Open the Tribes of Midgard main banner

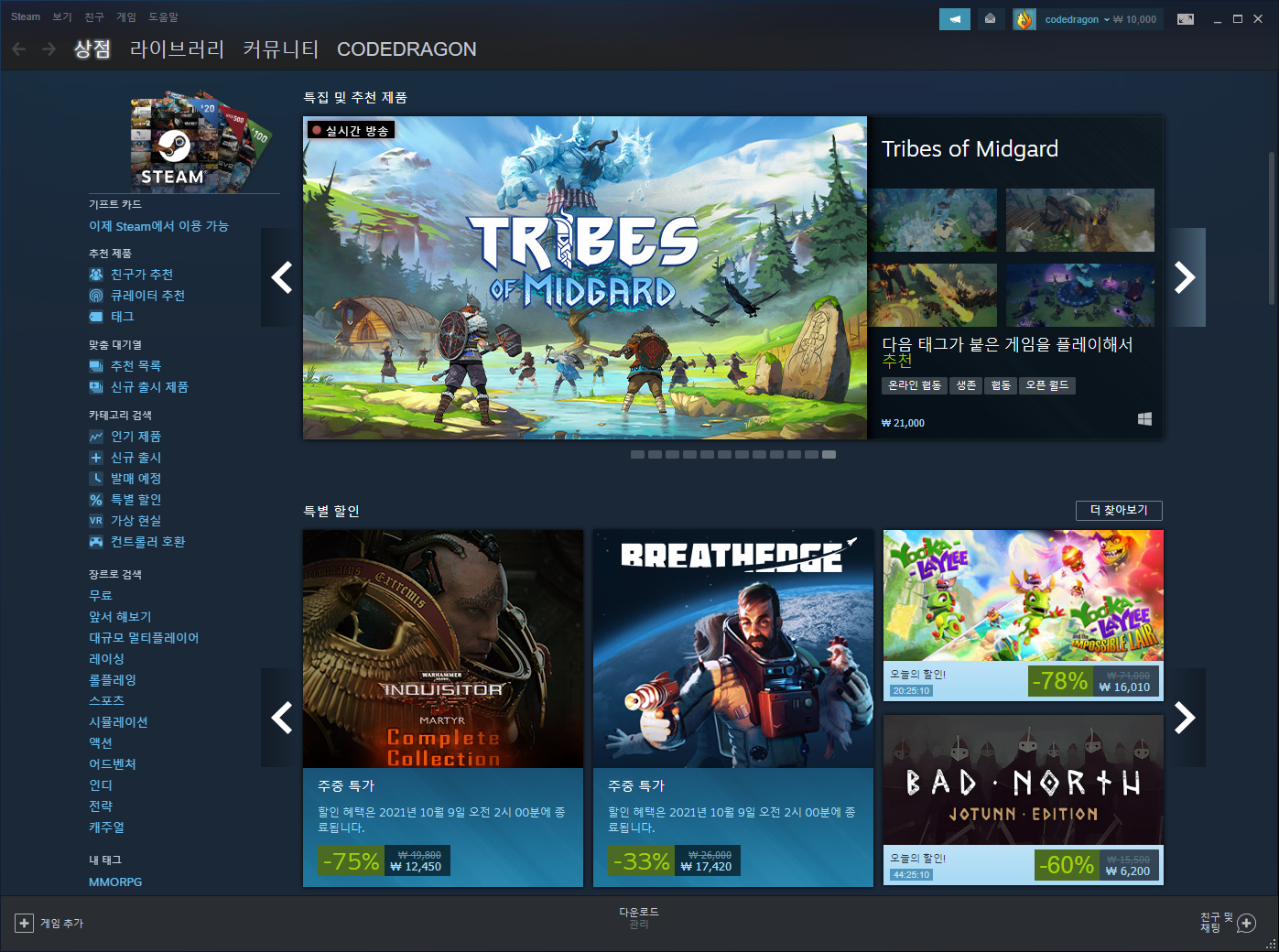(x=585, y=277)
